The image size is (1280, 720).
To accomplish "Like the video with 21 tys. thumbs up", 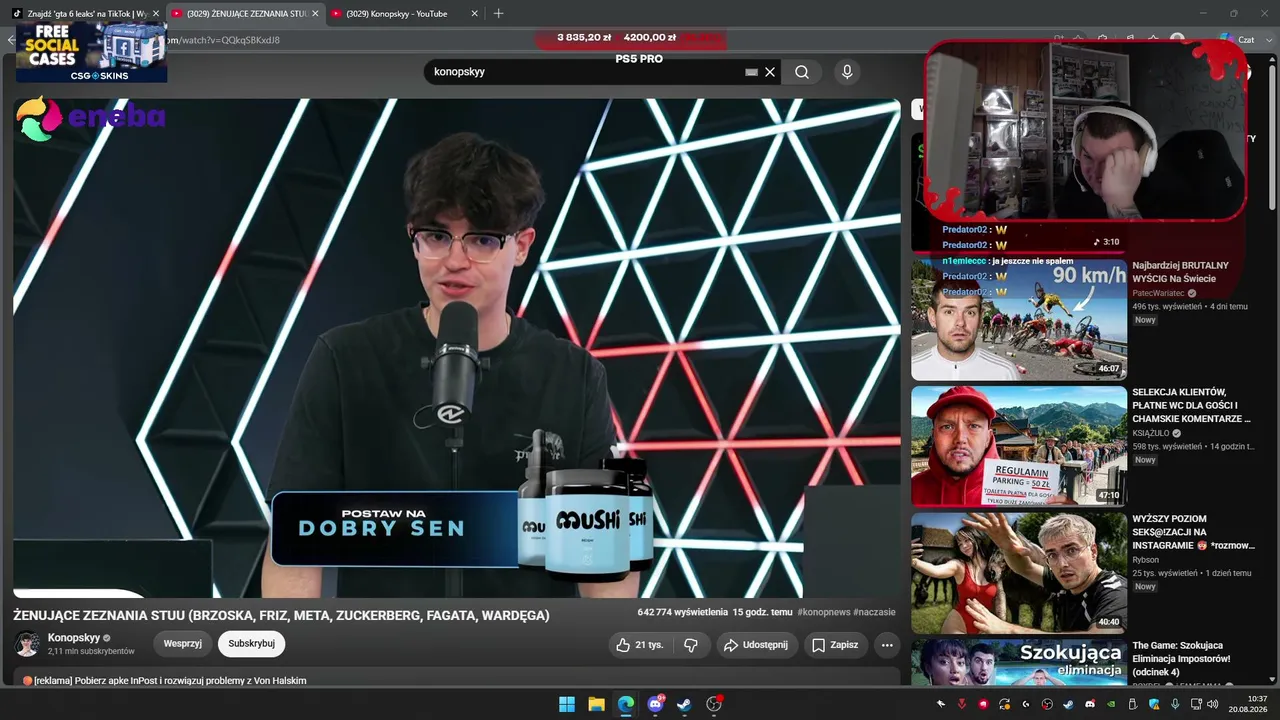I will (x=639, y=645).
